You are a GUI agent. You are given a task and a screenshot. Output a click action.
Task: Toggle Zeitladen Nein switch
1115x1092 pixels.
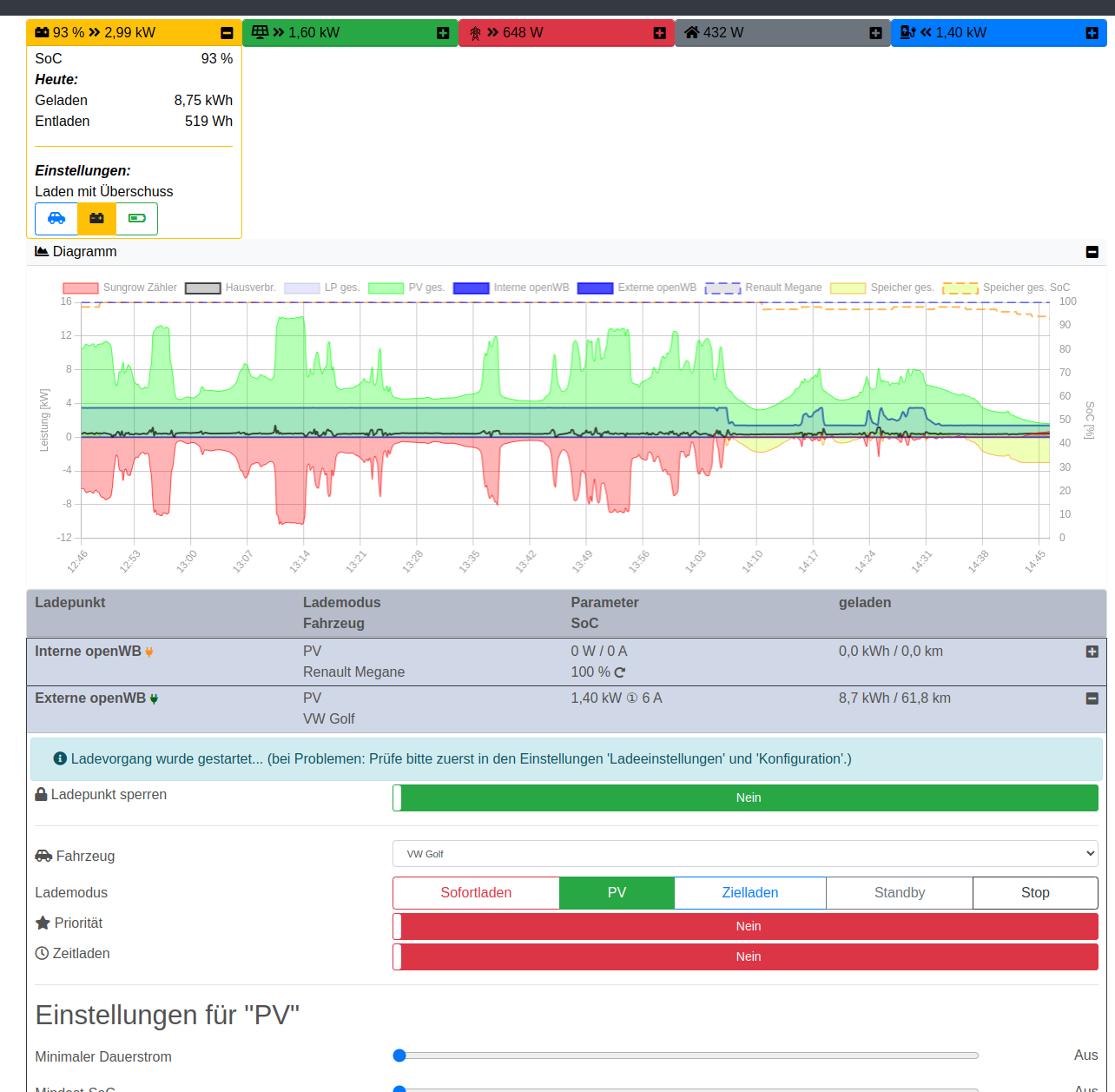tap(745, 956)
